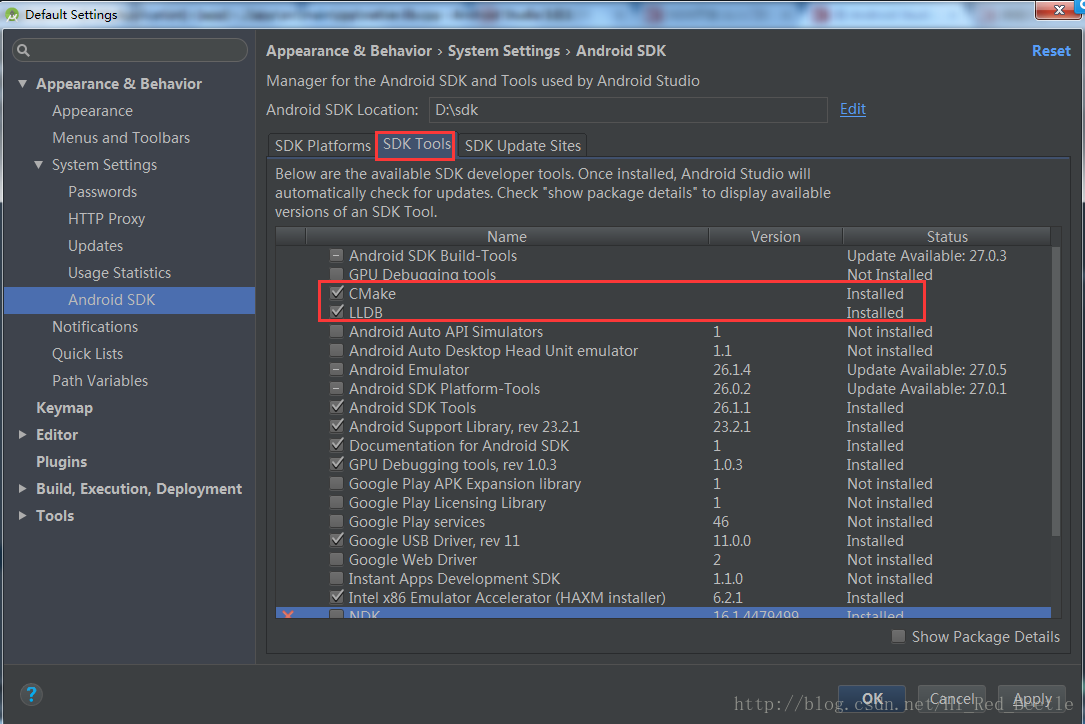Focus the settings search field

[130, 51]
